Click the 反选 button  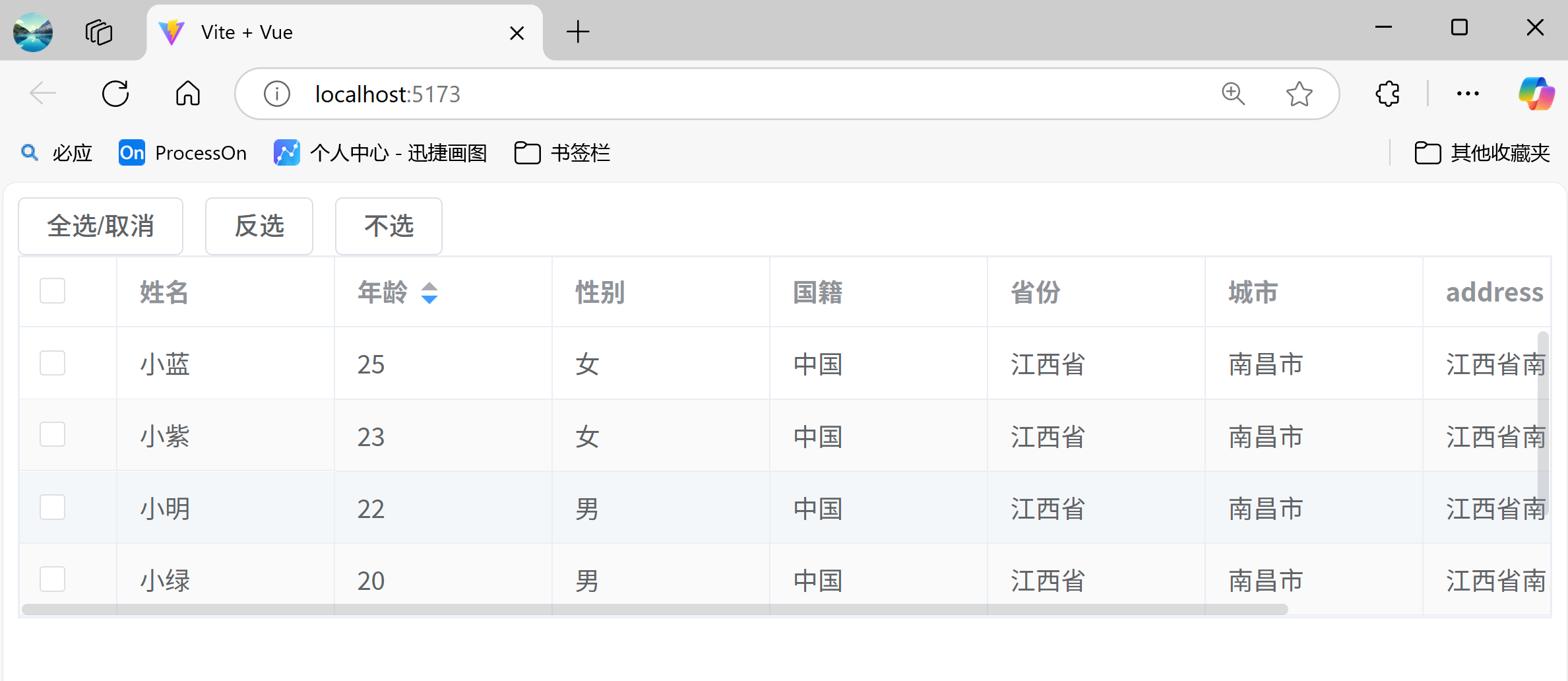(x=259, y=226)
